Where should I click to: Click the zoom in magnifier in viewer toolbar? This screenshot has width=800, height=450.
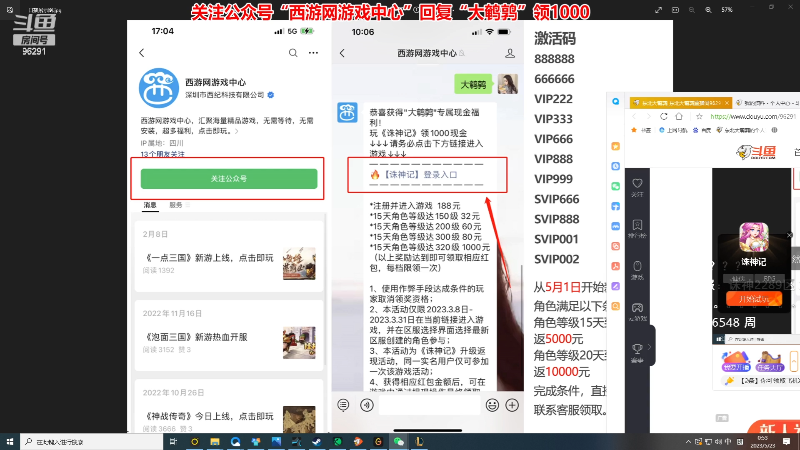[708, 10]
